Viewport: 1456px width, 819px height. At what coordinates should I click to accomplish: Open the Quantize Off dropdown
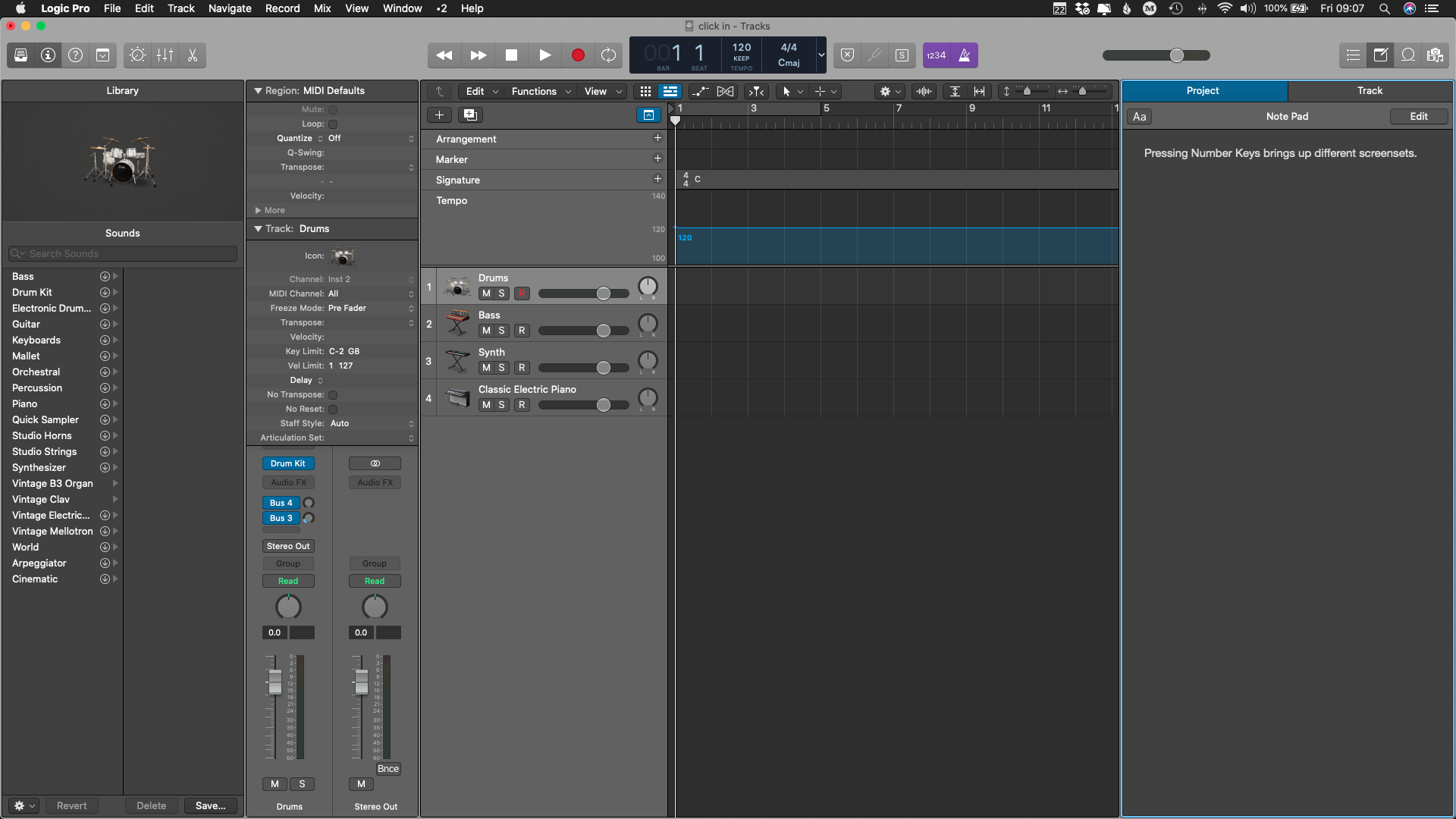point(371,139)
